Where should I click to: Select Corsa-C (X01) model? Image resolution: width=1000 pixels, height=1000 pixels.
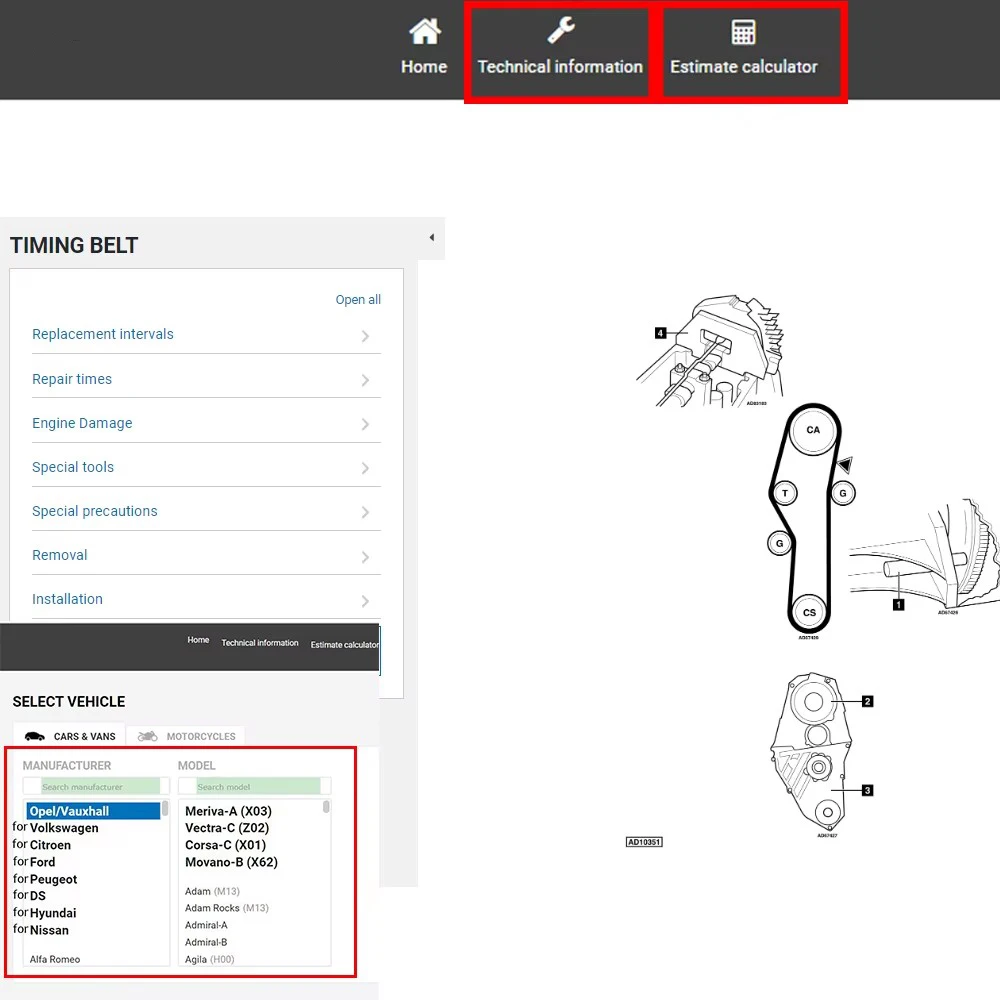[x=225, y=845]
